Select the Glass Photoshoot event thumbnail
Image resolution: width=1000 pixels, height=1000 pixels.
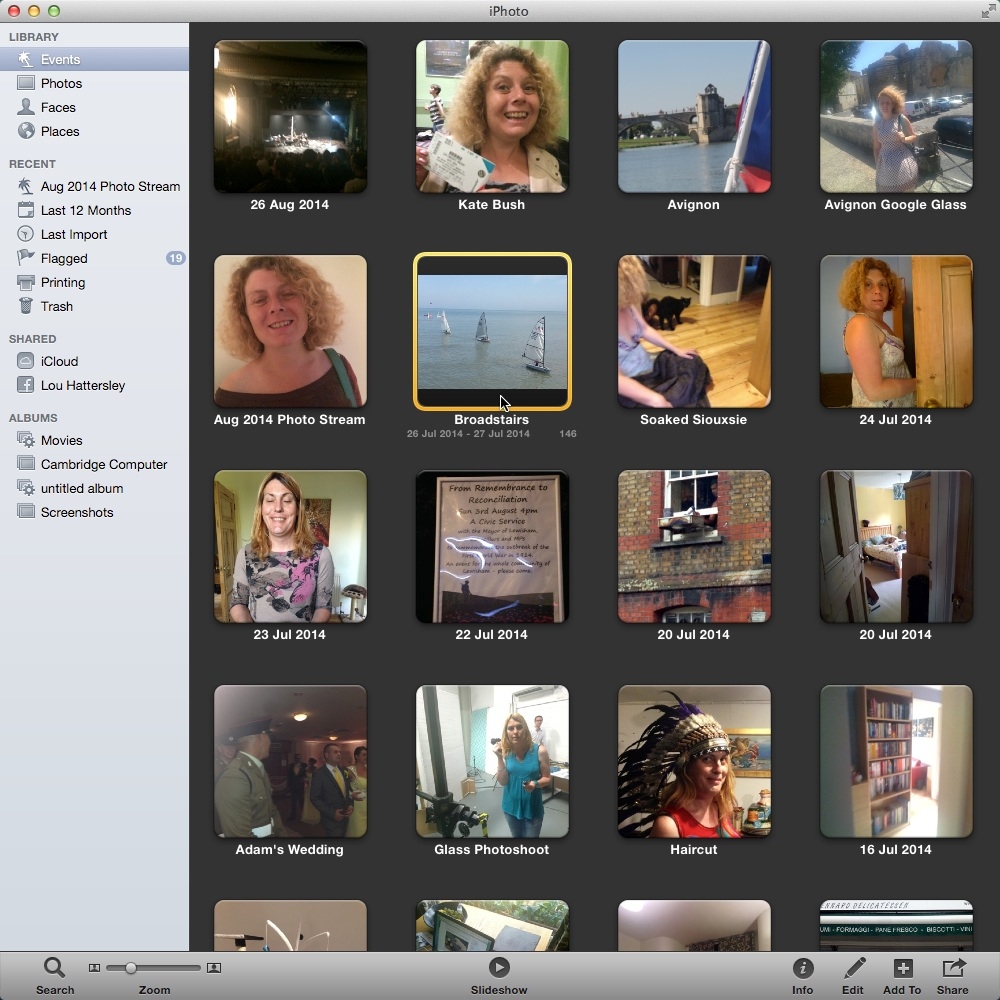(492, 761)
